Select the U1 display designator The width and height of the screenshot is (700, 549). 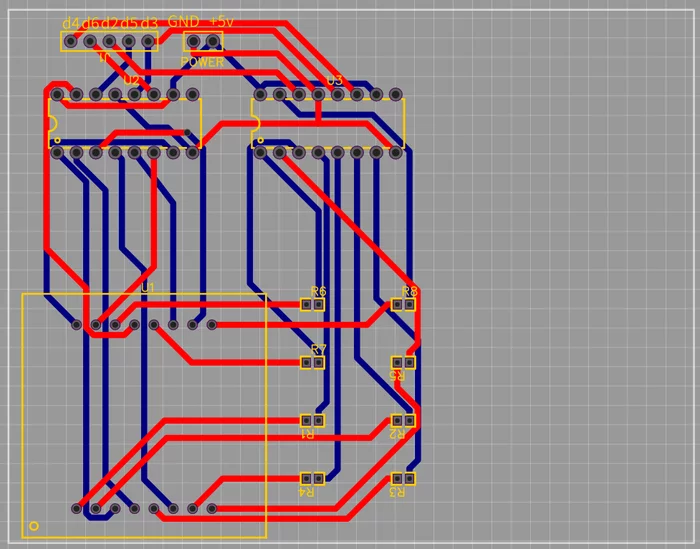point(148,288)
